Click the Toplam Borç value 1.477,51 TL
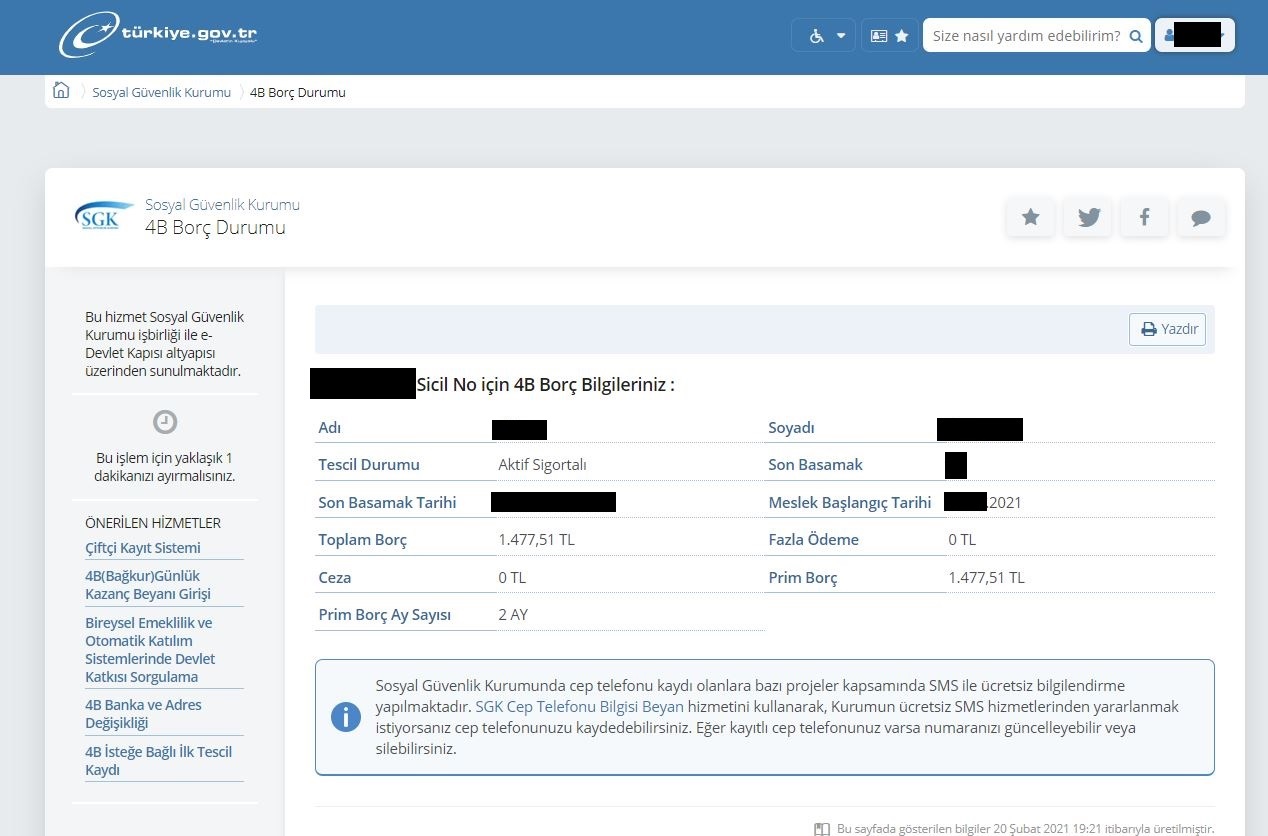Screen dimensions: 1268x836 pos(537,540)
